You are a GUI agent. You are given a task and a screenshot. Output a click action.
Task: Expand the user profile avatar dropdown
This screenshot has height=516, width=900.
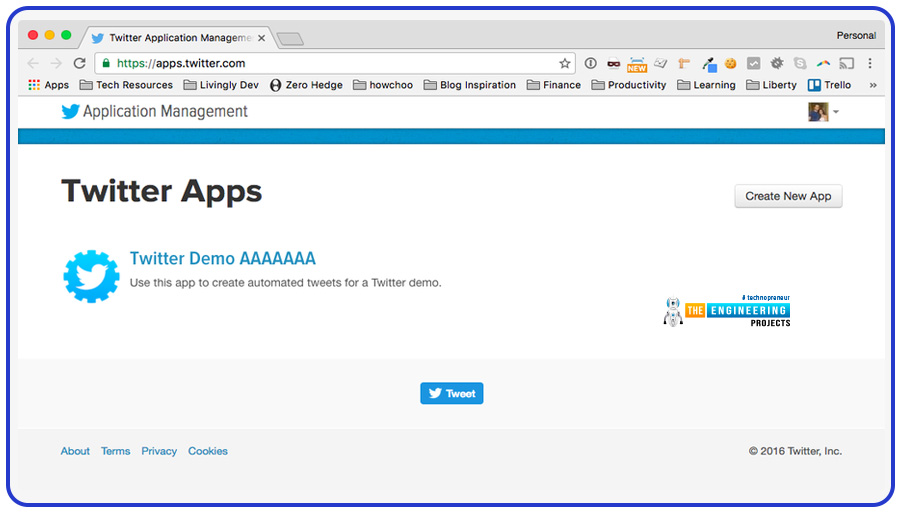(x=836, y=111)
